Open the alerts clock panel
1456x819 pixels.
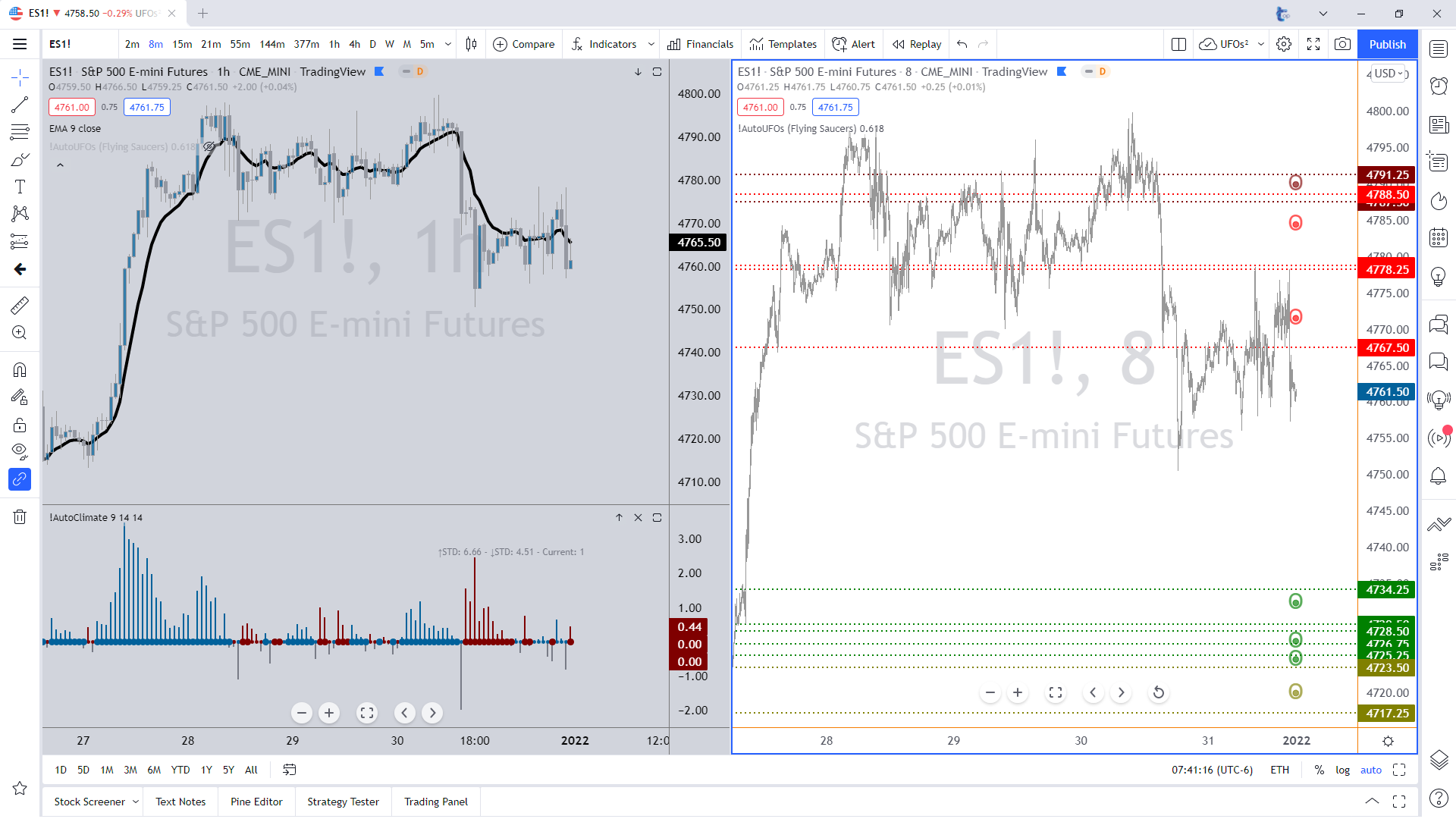point(1439,86)
